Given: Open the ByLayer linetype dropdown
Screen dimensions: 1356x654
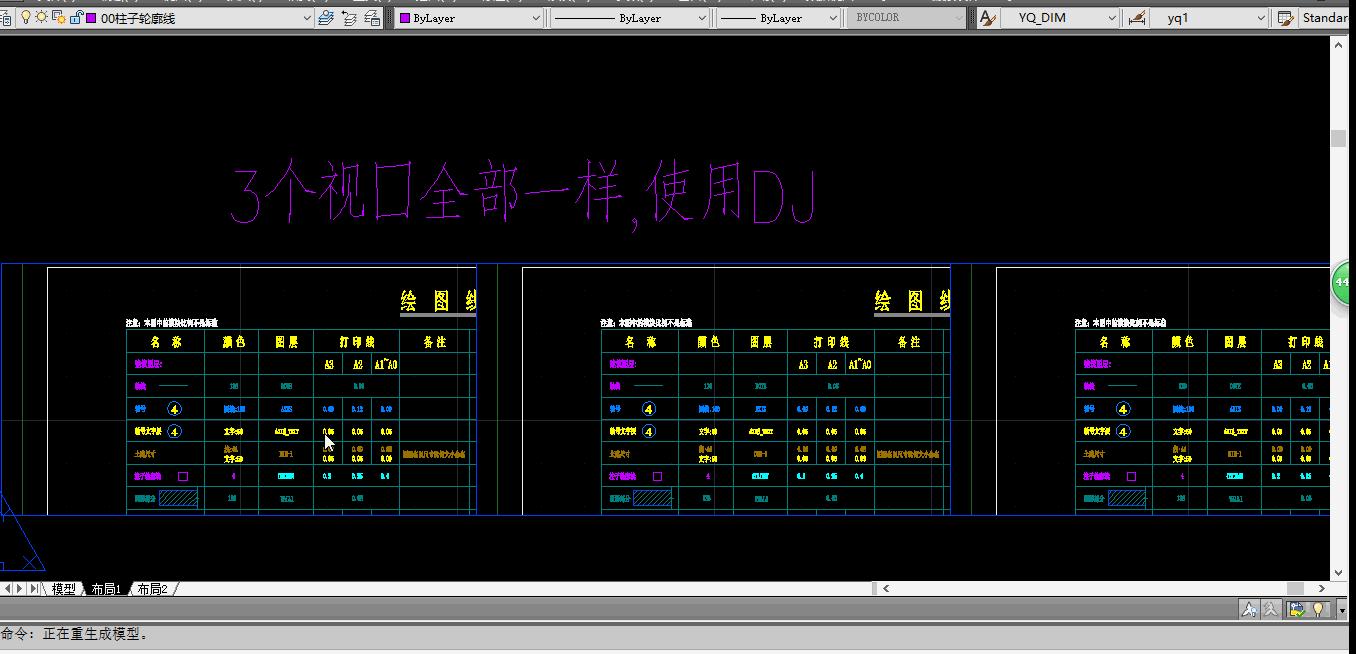Looking at the screenshot, I should [x=629, y=18].
